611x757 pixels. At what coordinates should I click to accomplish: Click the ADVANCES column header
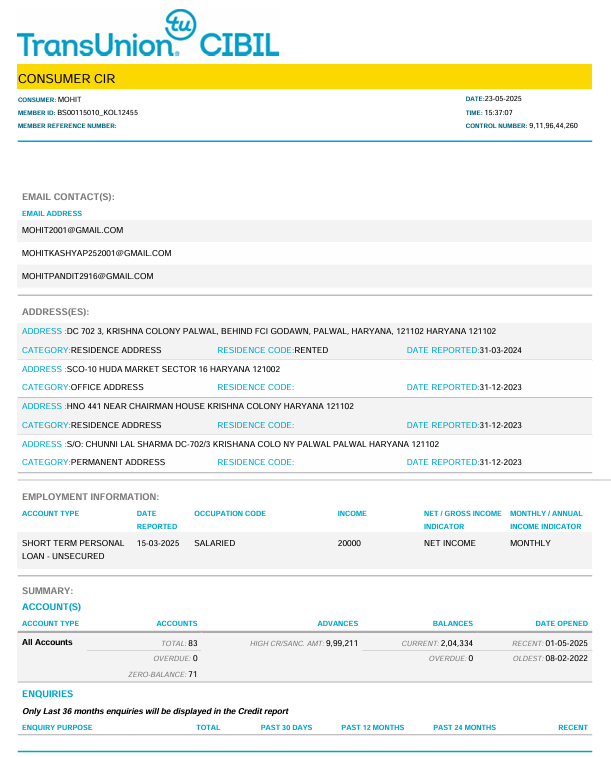click(338, 623)
